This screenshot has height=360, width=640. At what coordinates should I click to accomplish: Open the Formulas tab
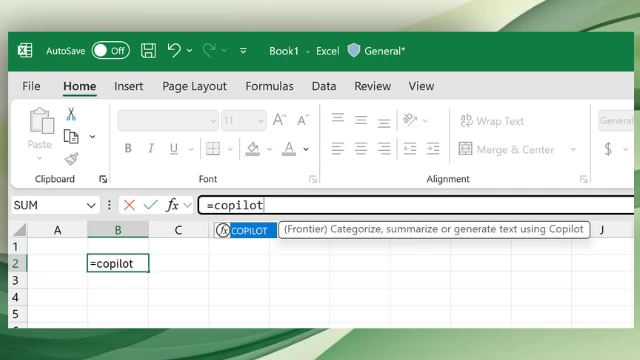[269, 86]
